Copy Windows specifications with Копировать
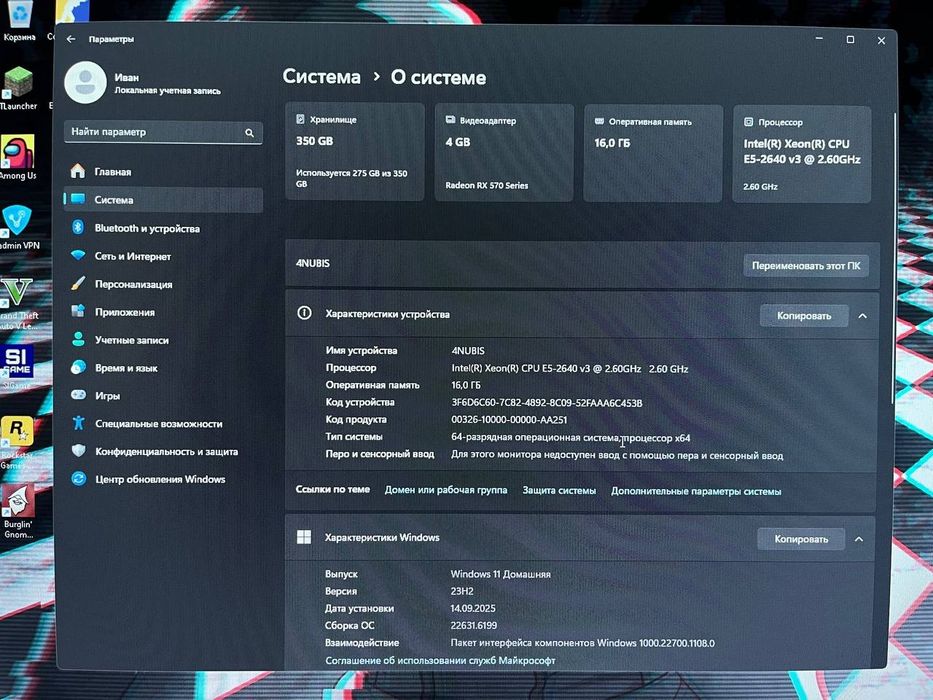933x700 pixels. pyautogui.click(x=801, y=539)
